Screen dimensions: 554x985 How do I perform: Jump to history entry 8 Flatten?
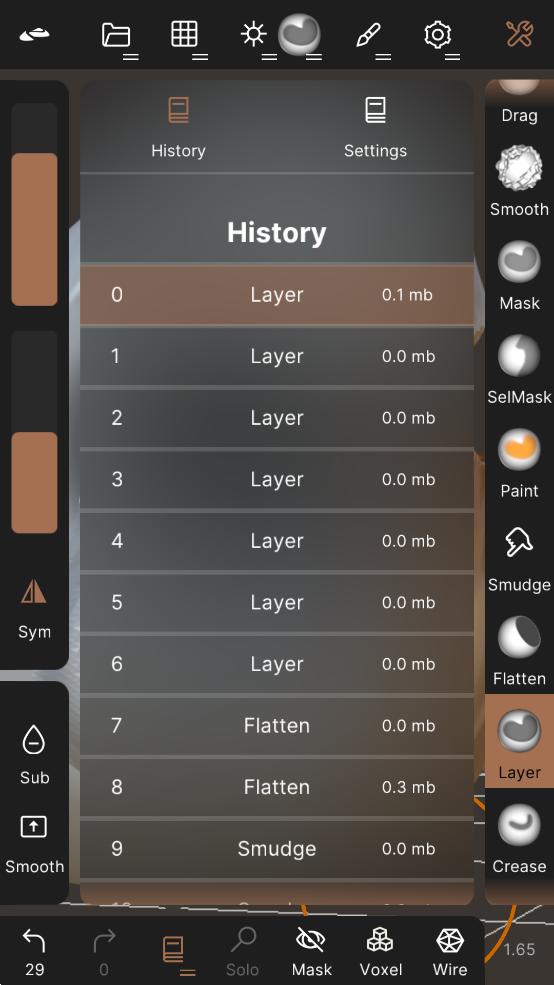tap(276, 787)
